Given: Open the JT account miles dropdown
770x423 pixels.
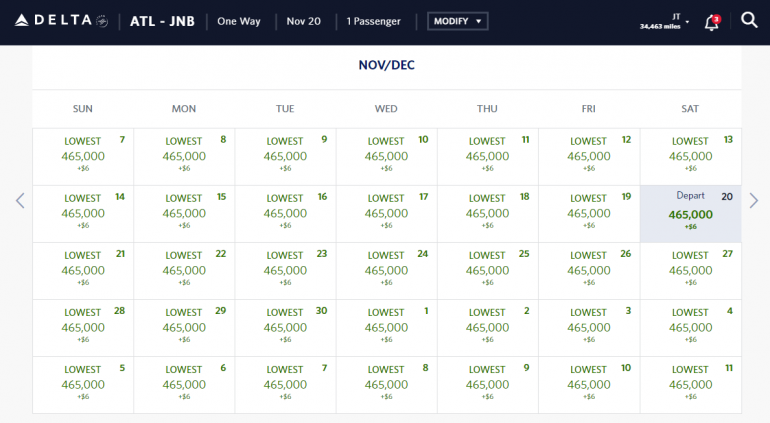Looking at the screenshot, I should (664, 21).
